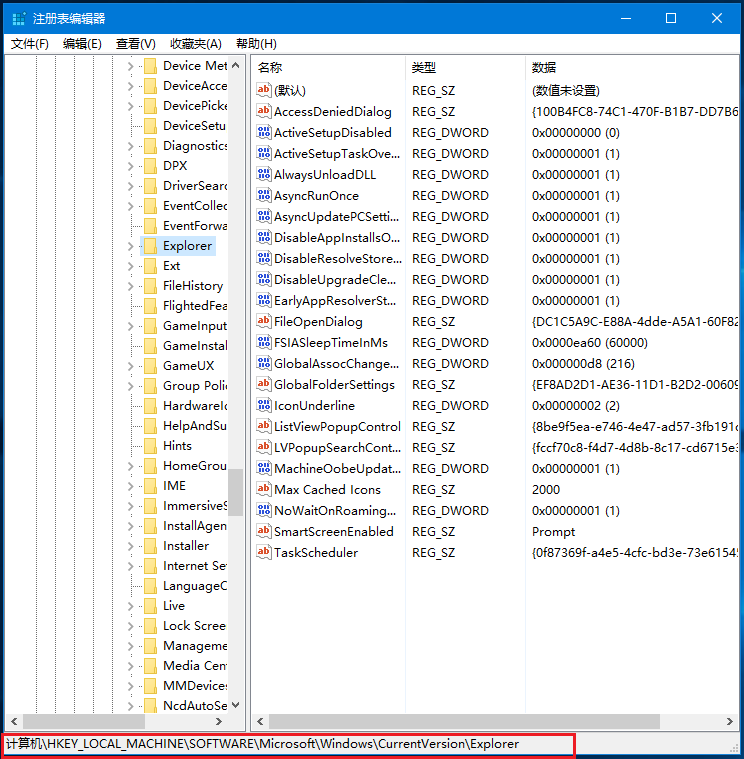Select the Hints key in tree
This screenshot has width=744, height=759.
click(x=177, y=445)
